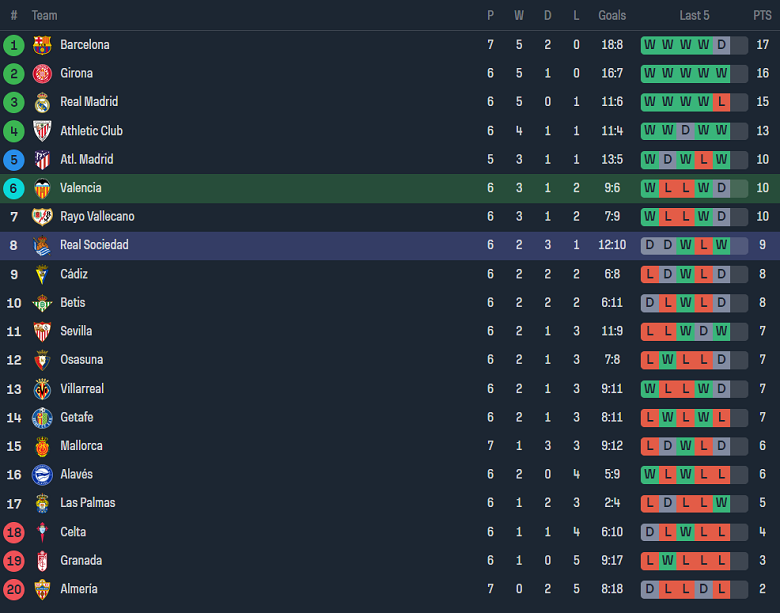The height and width of the screenshot is (613, 780).
Task: Click the Almería crest icon
Action: click(x=42, y=589)
